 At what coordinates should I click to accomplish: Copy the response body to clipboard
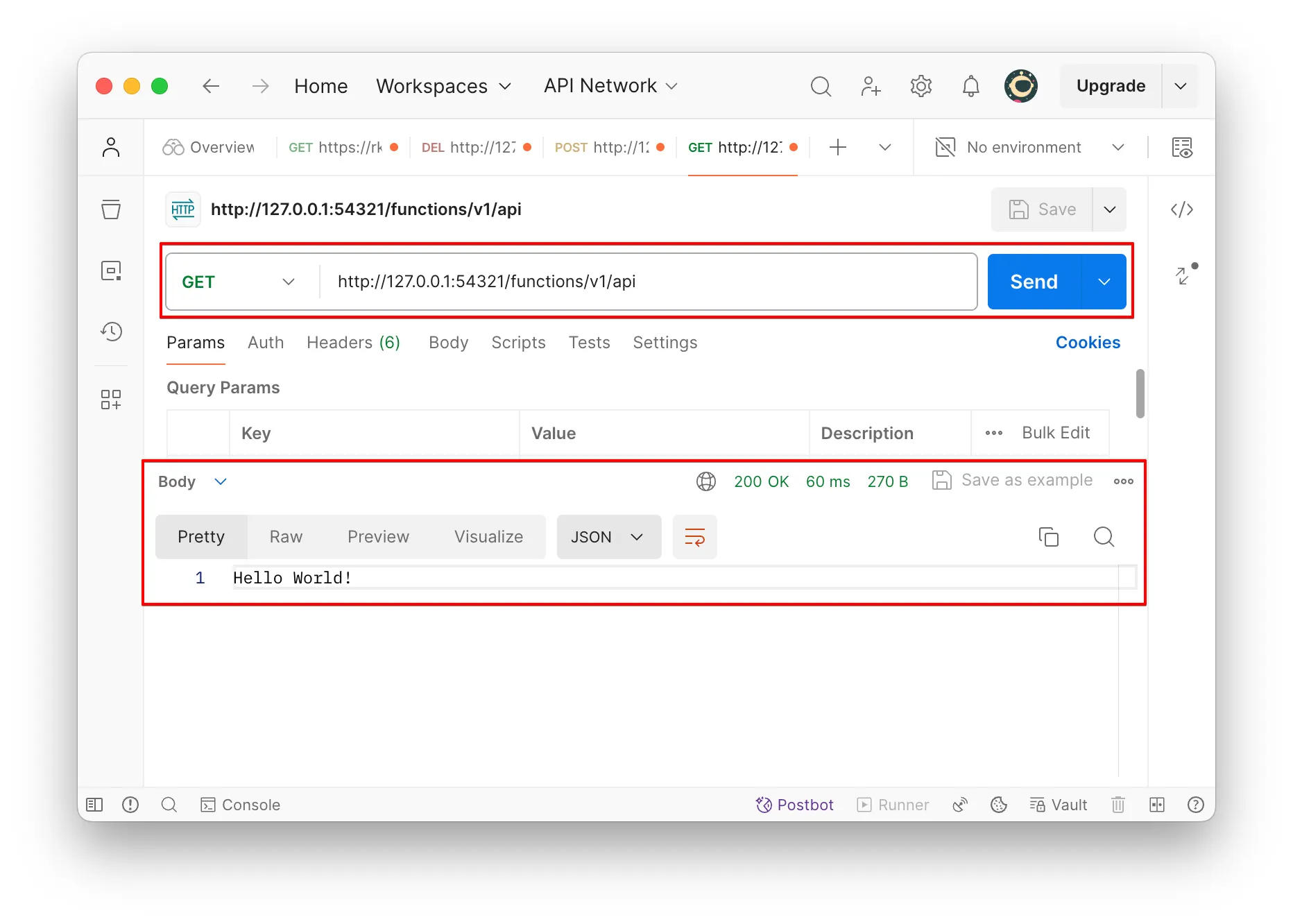point(1048,536)
